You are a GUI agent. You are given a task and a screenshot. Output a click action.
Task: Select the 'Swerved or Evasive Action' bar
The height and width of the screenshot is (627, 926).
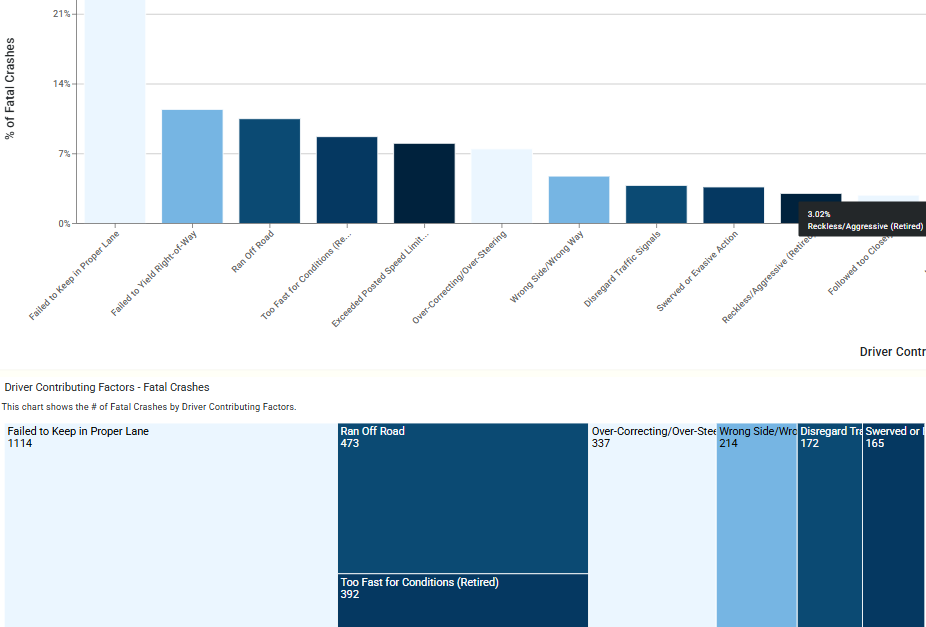[733, 205]
